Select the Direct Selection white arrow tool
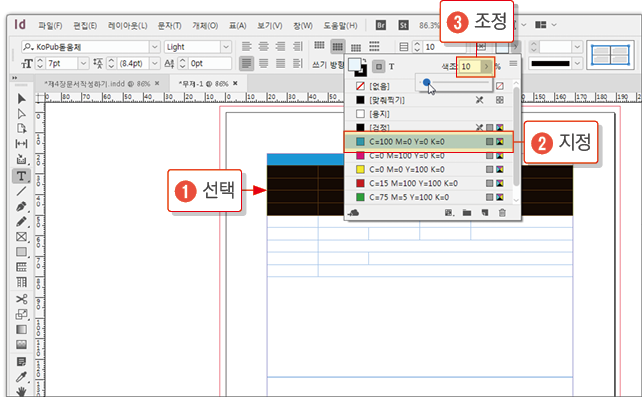This screenshot has width=642, height=397. tap(21, 114)
